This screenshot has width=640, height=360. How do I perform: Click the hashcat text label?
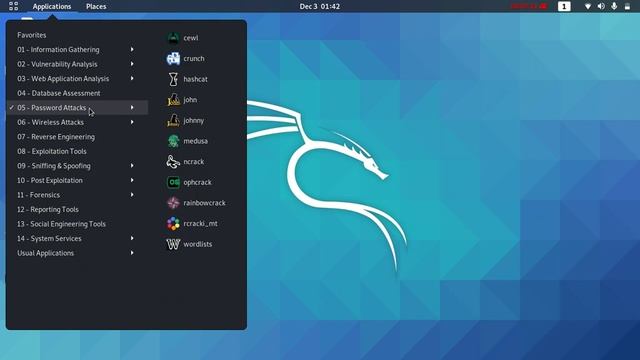196,79
